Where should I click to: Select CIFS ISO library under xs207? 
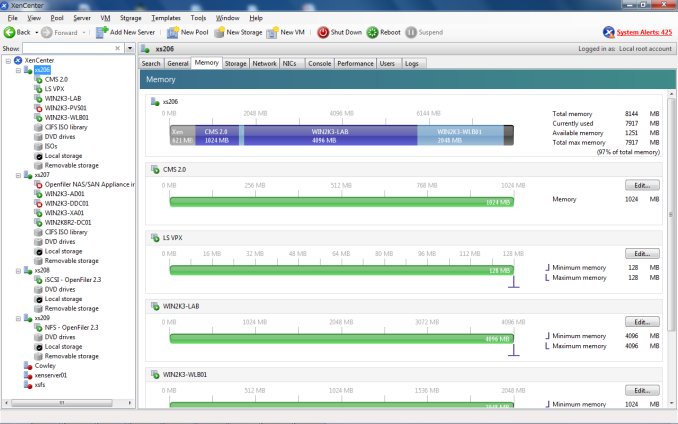(x=66, y=232)
